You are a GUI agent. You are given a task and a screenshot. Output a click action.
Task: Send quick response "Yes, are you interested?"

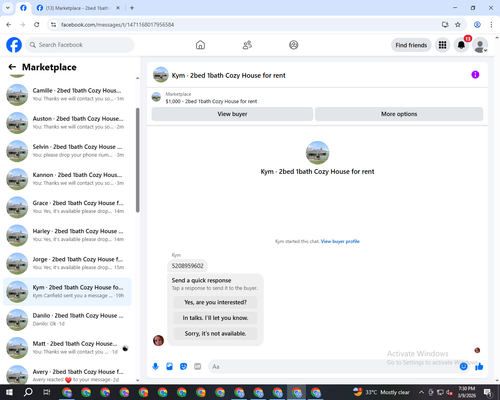[x=215, y=302]
